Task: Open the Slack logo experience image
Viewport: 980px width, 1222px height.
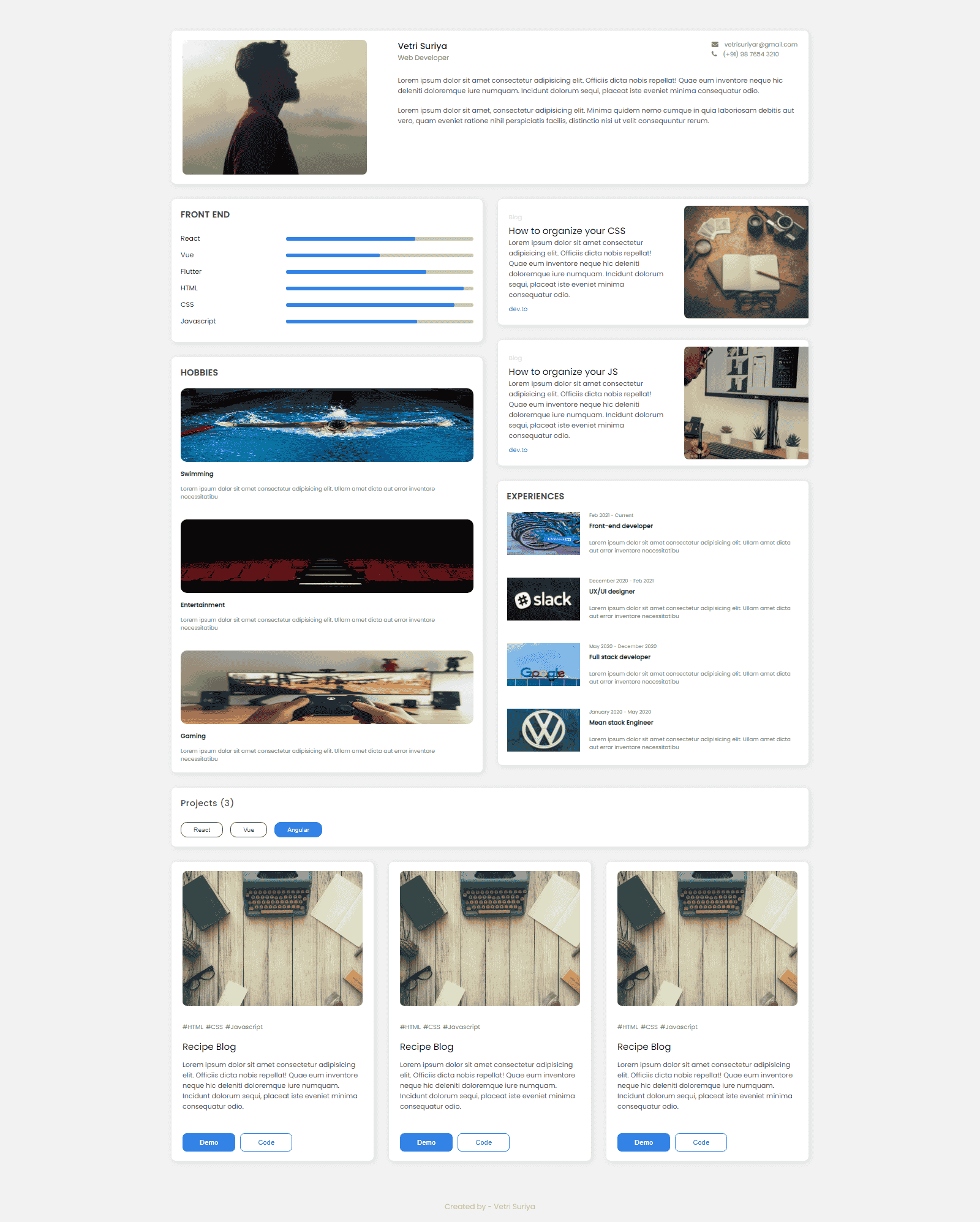Action: (543, 599)
